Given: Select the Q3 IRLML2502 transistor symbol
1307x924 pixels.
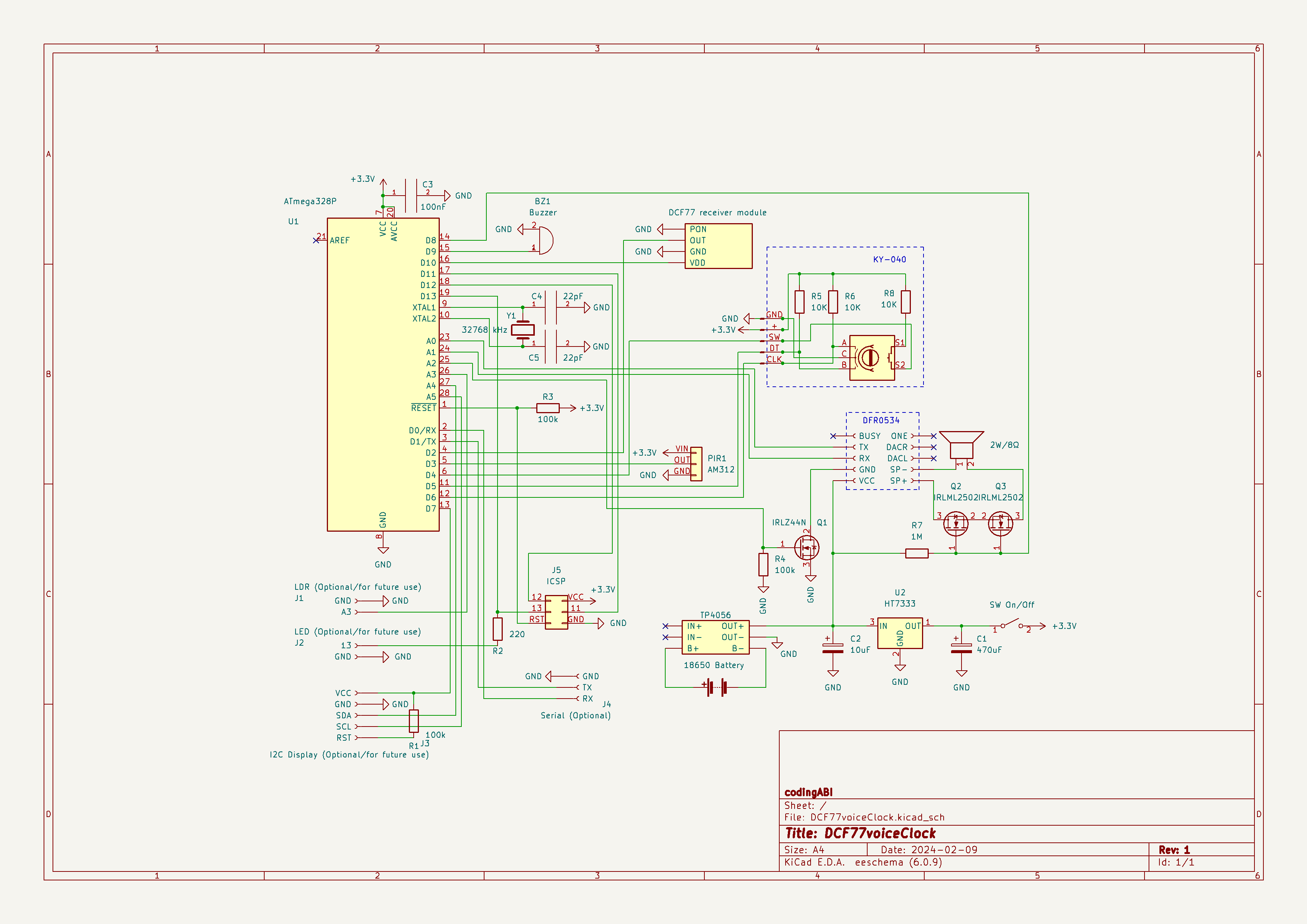Looking at the screenshot, I should (x=1000, y=524).
